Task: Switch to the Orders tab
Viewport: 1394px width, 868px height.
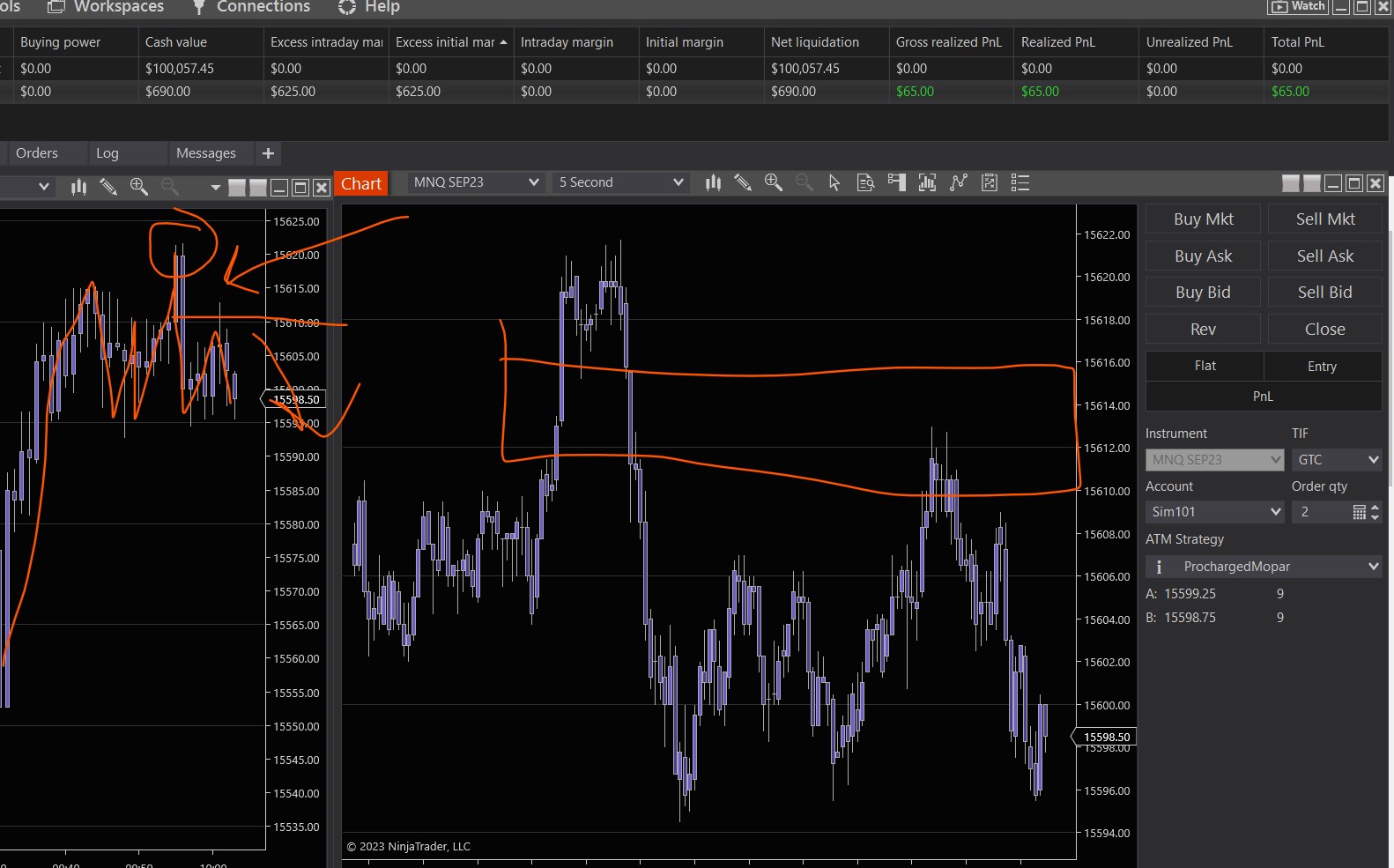Action: (x=37, y=153)
